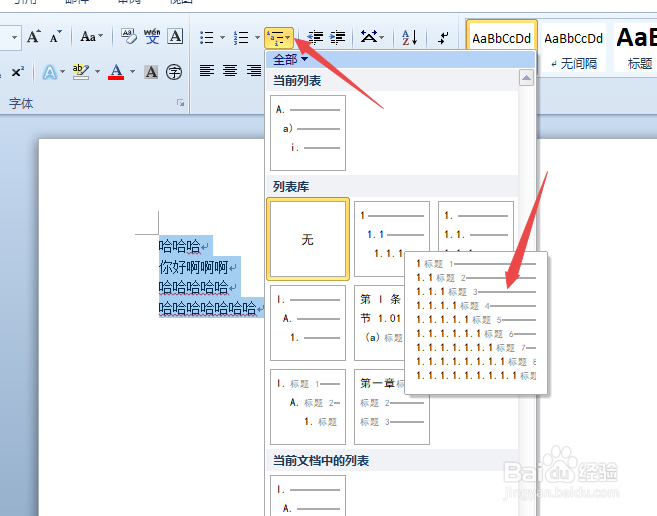
Task: Select the I. A. 1. list style
Action: click(x=308, y=323)
